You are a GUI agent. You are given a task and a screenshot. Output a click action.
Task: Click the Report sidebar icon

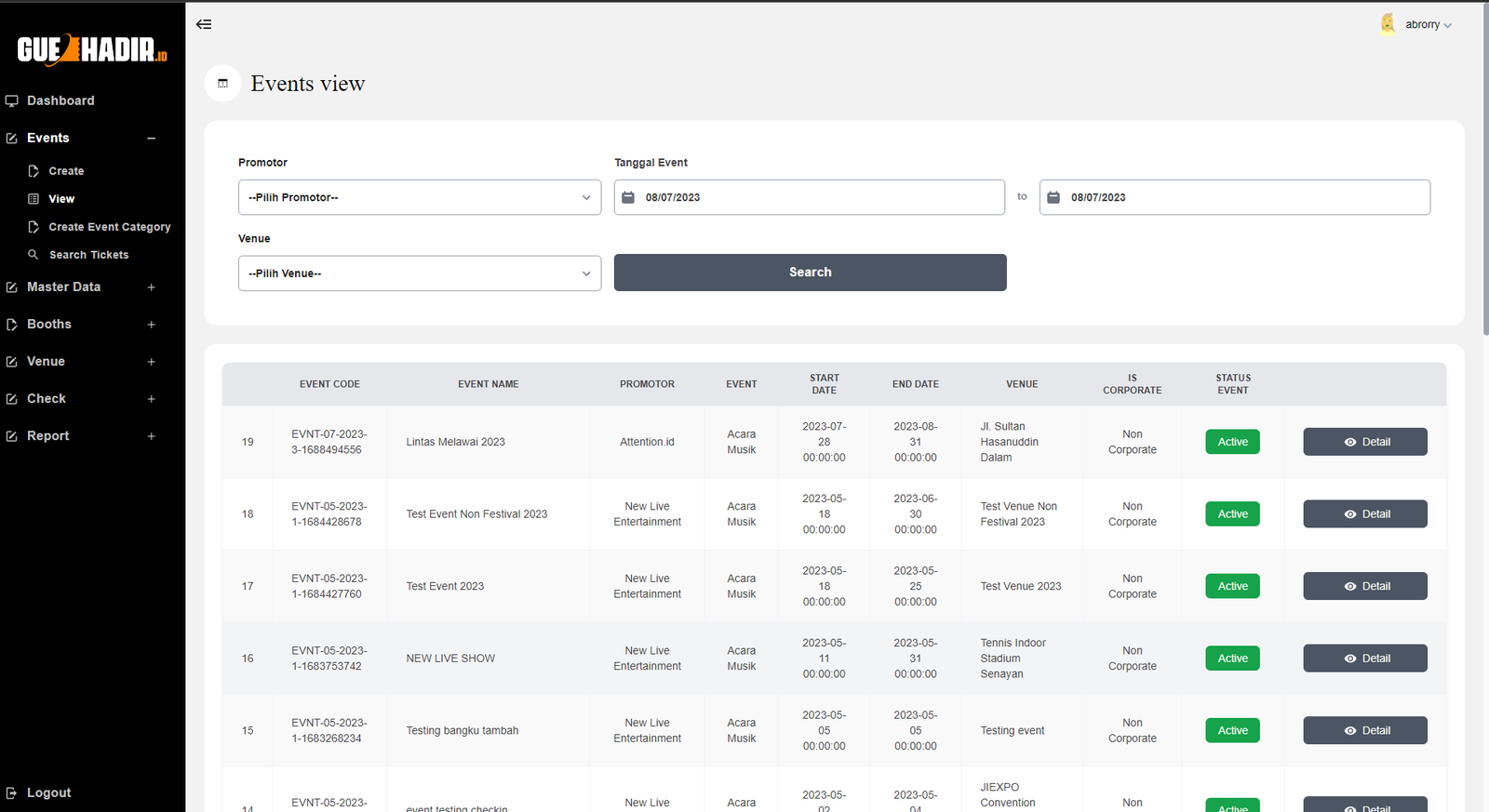click(x=12, y=436)
